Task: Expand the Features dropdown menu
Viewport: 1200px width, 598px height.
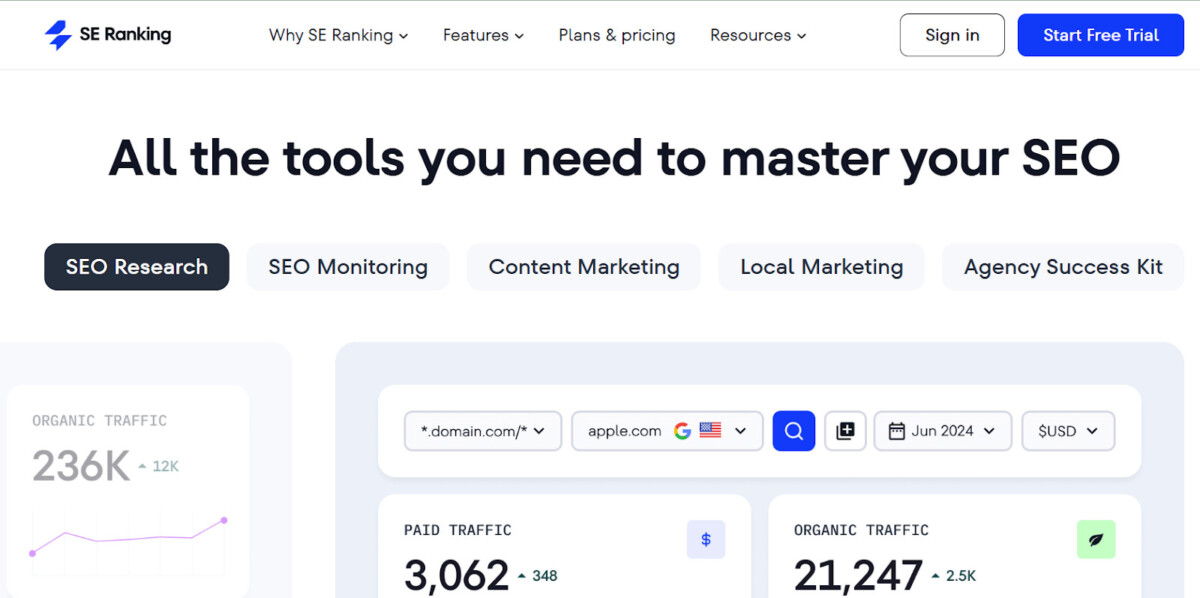Action: (483, 35)
